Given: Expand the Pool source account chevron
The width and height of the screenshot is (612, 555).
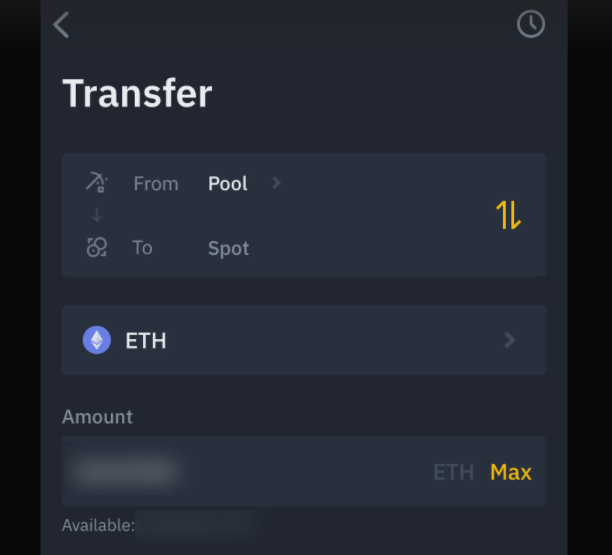Looking at the screenshot, I should click(276, 183).
